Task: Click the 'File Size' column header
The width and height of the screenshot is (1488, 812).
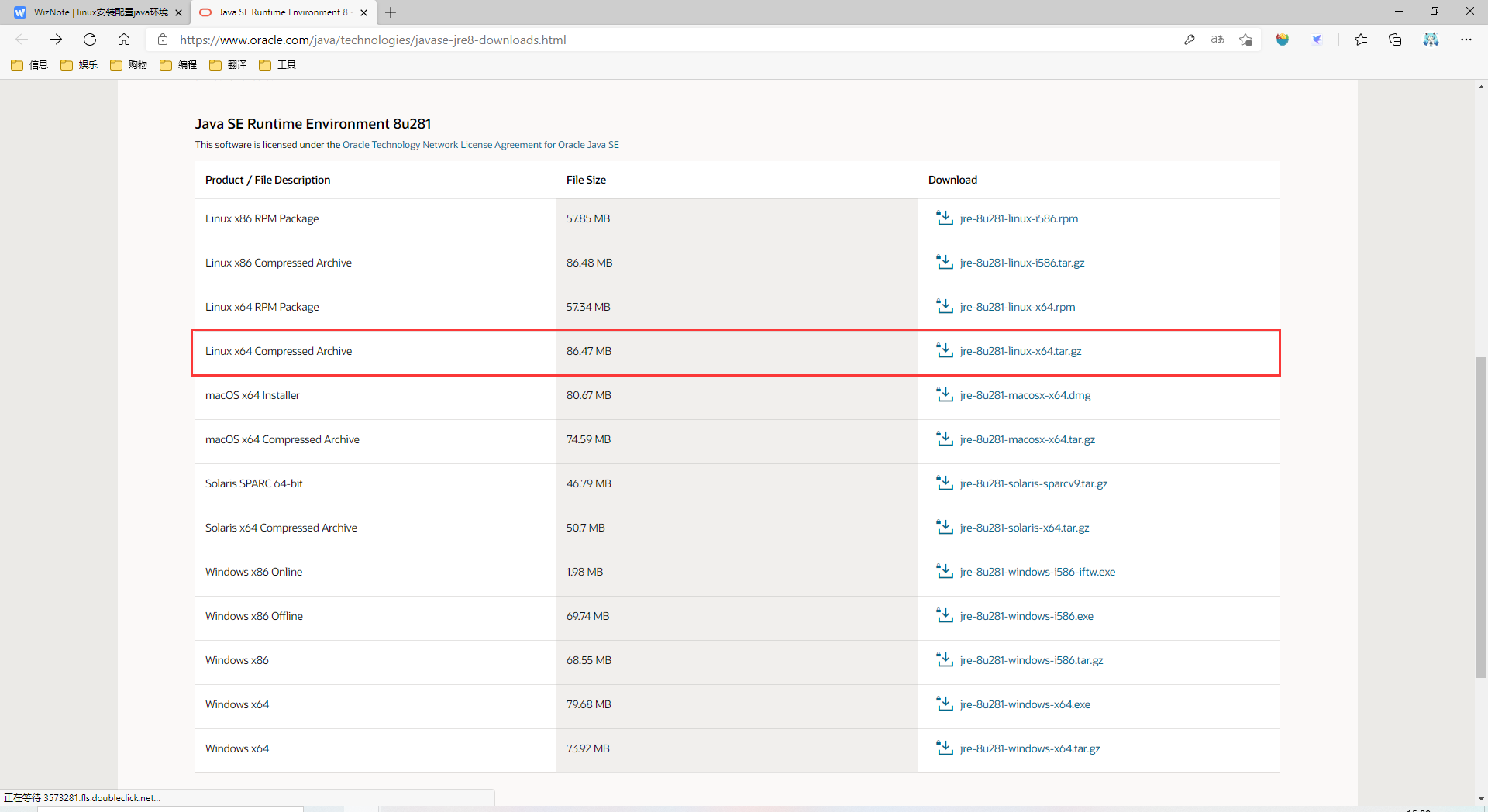Action: (x=586, y=180)
